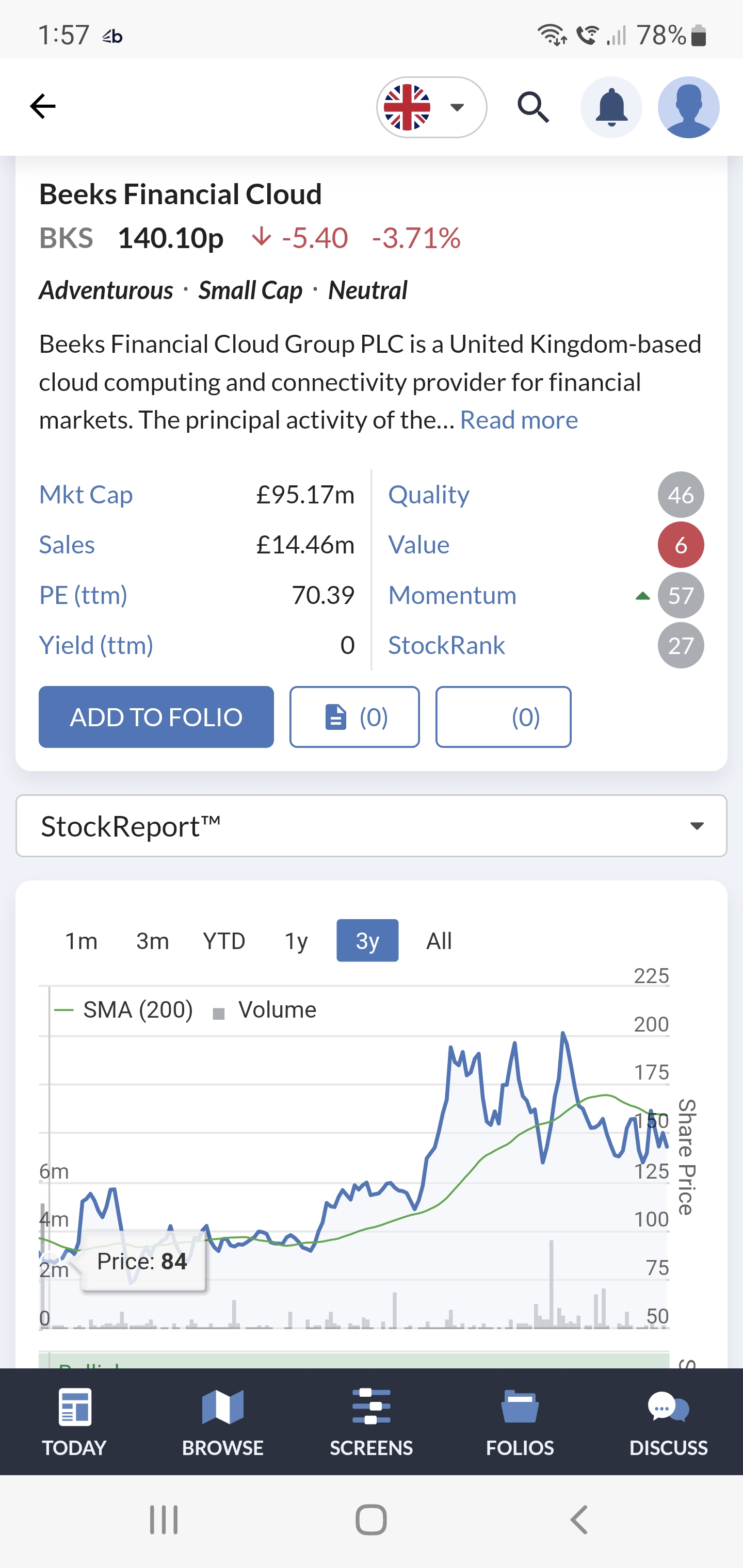743x1568 pixels.
Task: Select the 1m chart range
Action: [x=81, y=941]
